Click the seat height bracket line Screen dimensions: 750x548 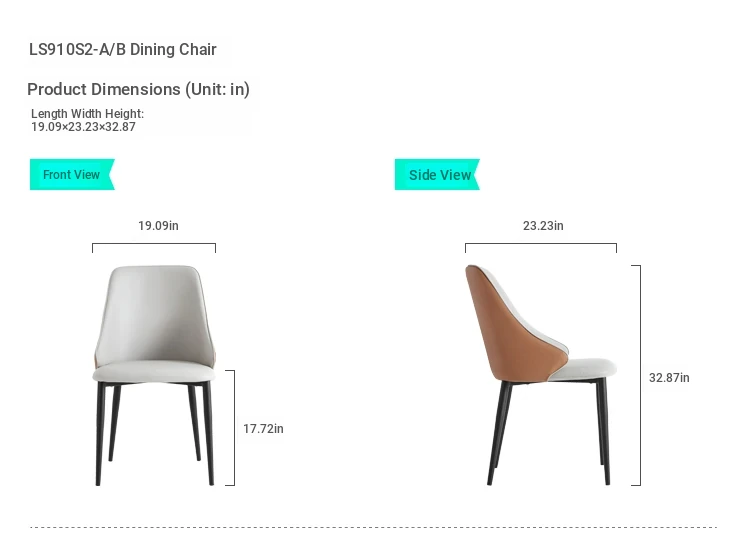[x=232, y=428]
